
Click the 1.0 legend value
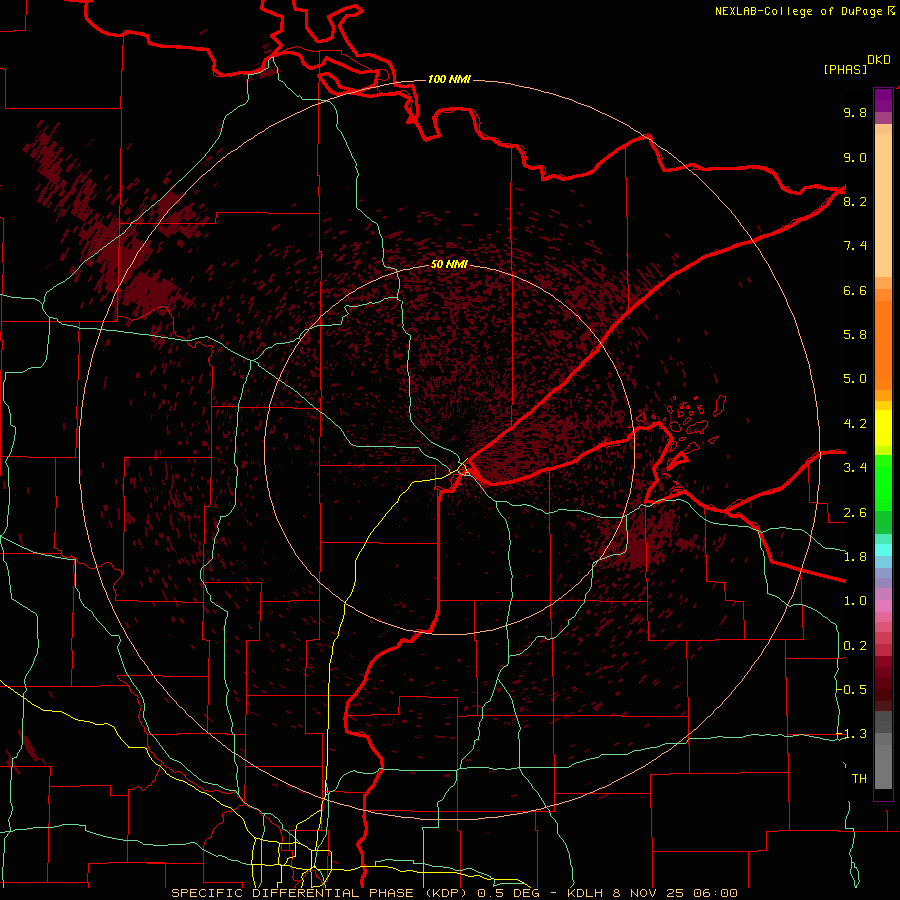[x=855, y=601]
